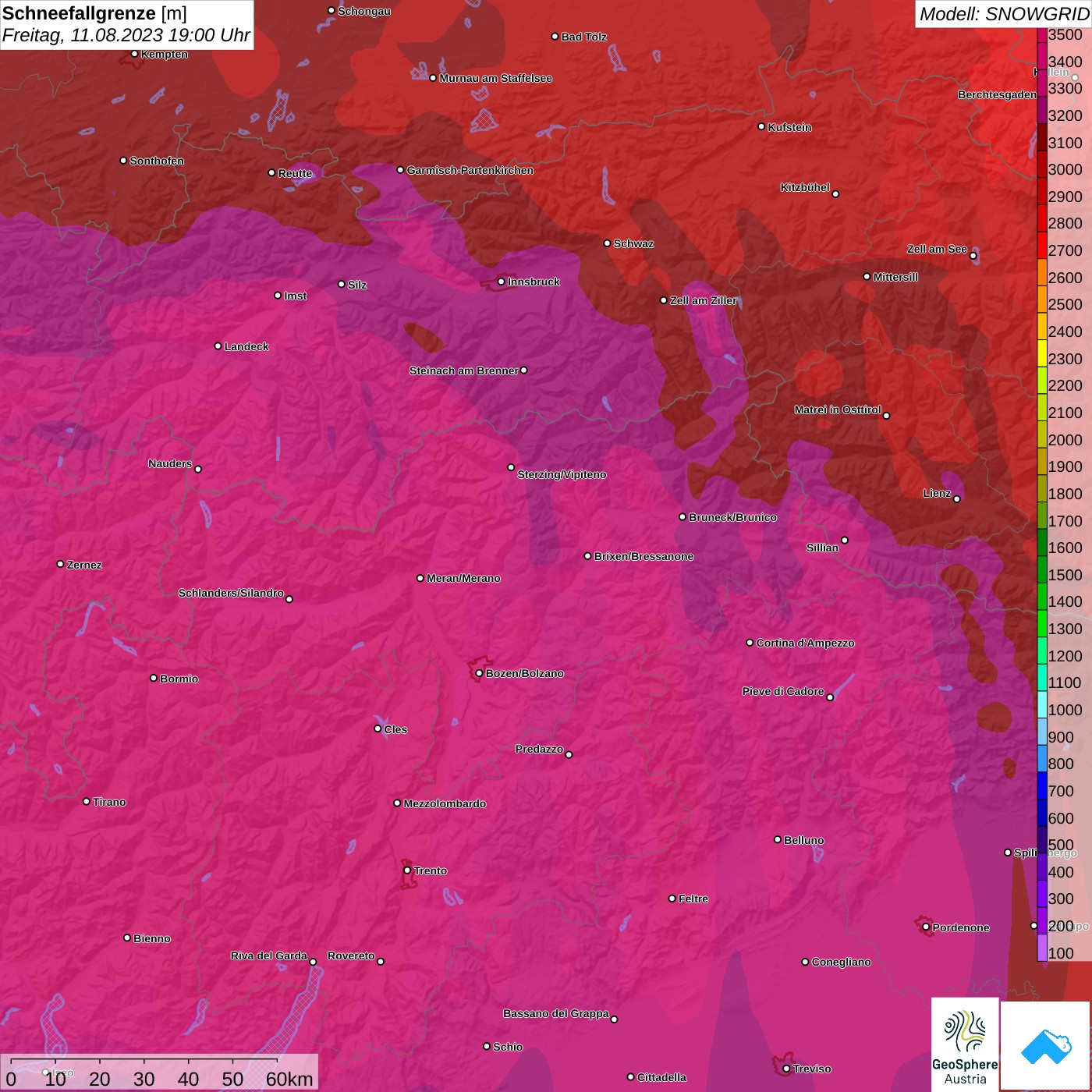
Task: Click the Bormio location dot
Action: (154, 678)
